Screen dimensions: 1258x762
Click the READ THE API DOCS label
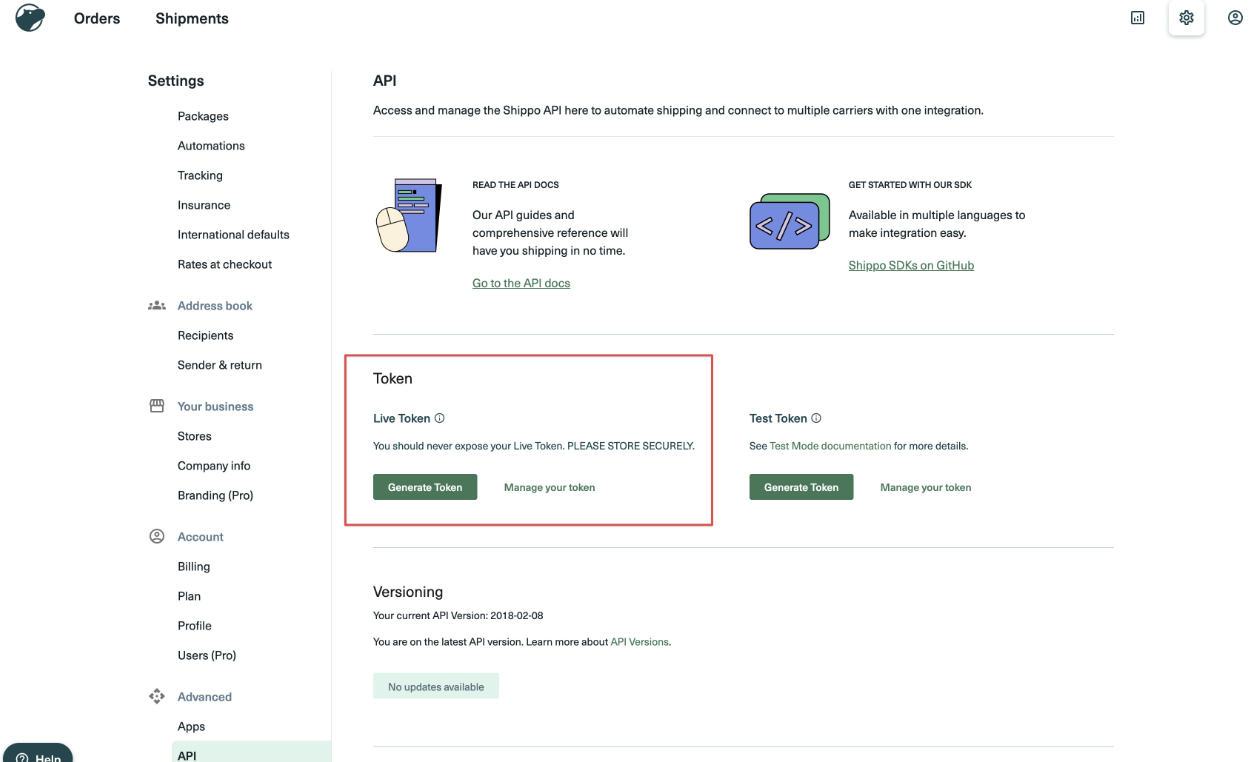(x=516, y=185)
